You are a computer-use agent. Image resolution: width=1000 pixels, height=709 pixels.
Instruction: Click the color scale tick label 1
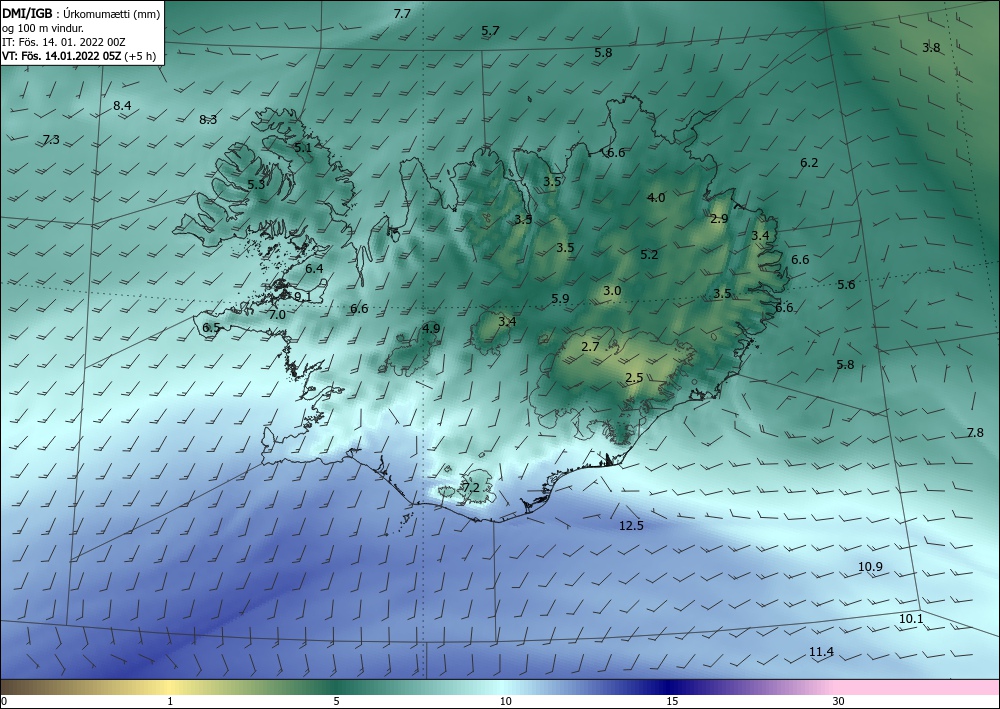click(170, 702)
